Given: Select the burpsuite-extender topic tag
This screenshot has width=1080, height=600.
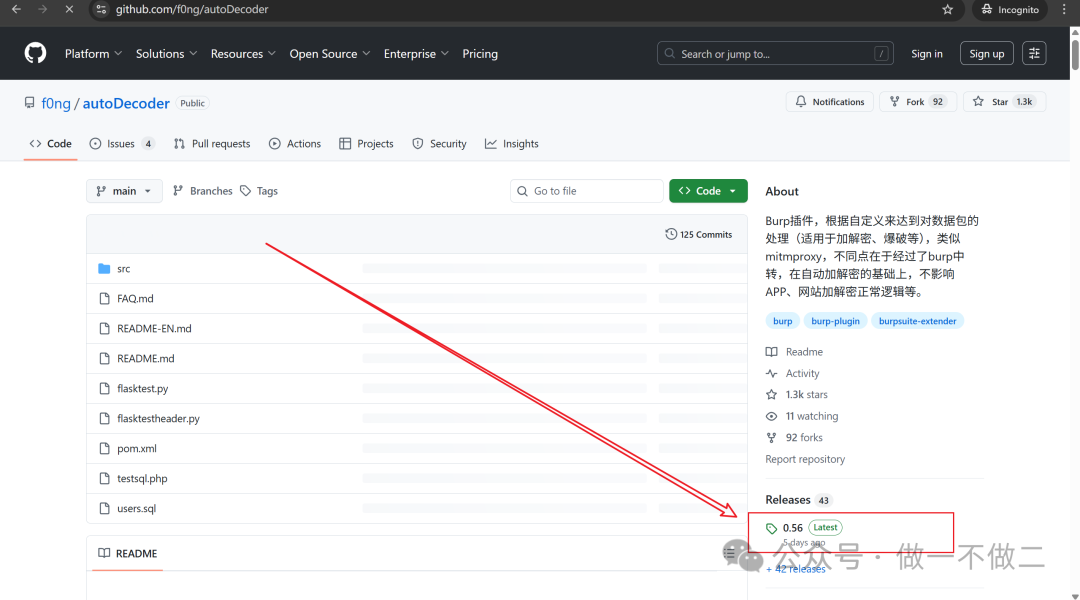Looking at the screenshot, I should (917, 321).
